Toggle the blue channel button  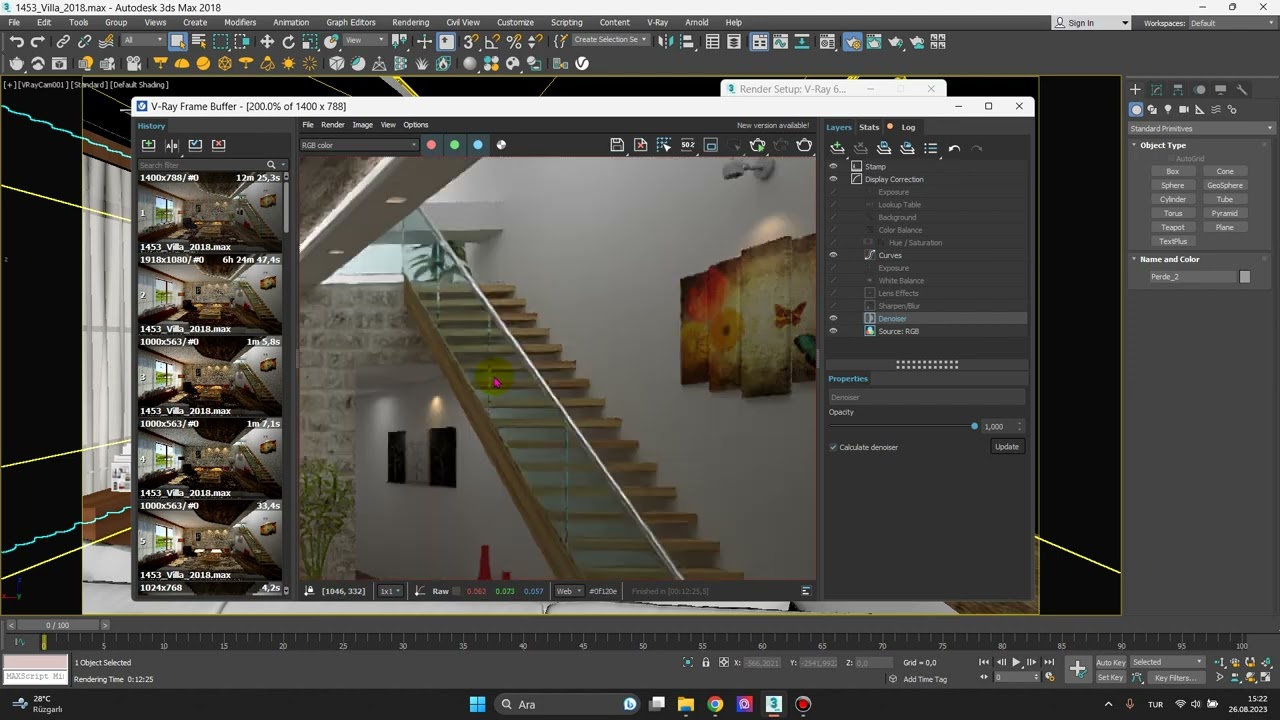477,145
